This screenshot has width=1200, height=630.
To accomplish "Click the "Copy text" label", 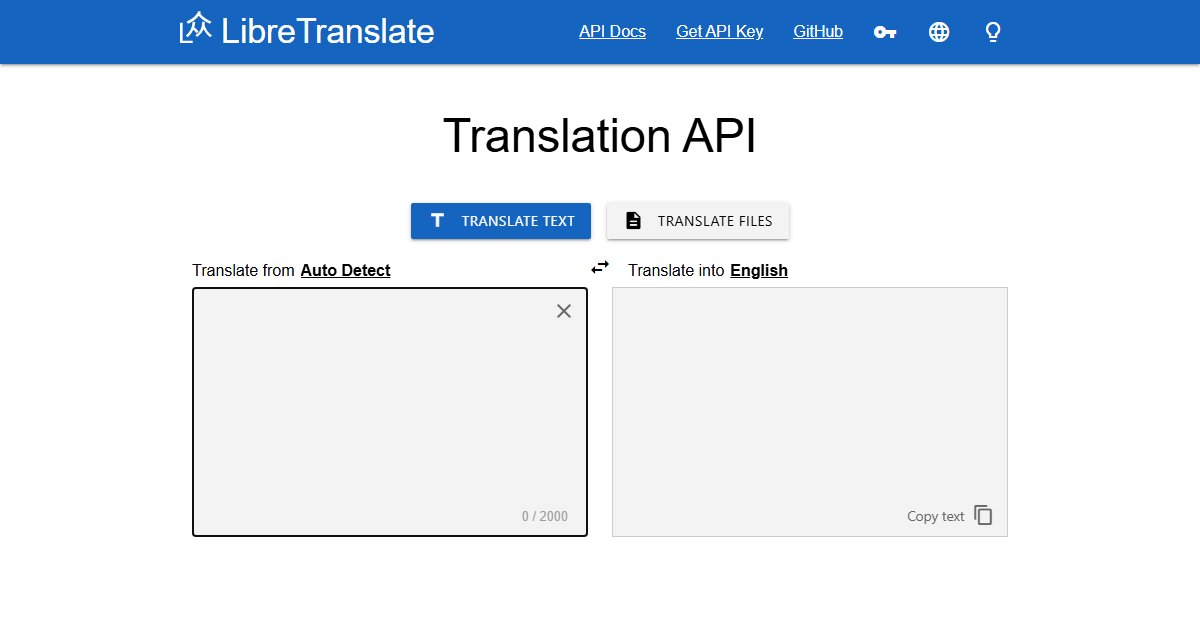I will click(x=936, y=516).
